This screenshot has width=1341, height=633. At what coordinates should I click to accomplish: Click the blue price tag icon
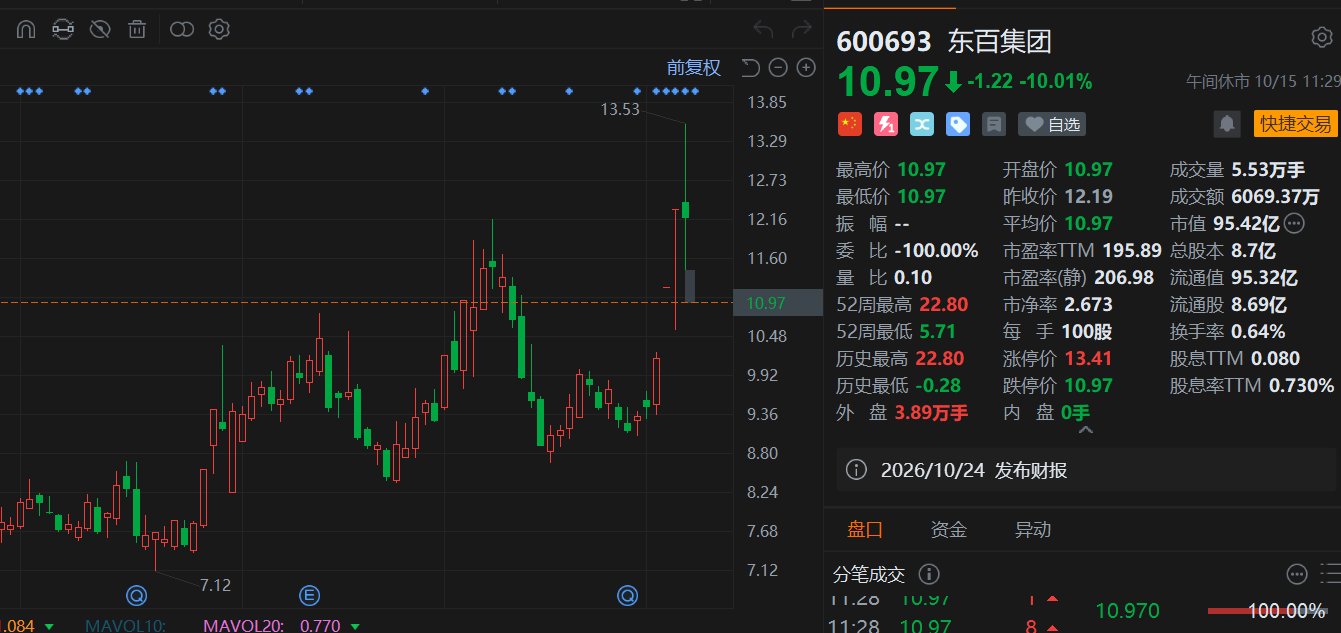958,124
